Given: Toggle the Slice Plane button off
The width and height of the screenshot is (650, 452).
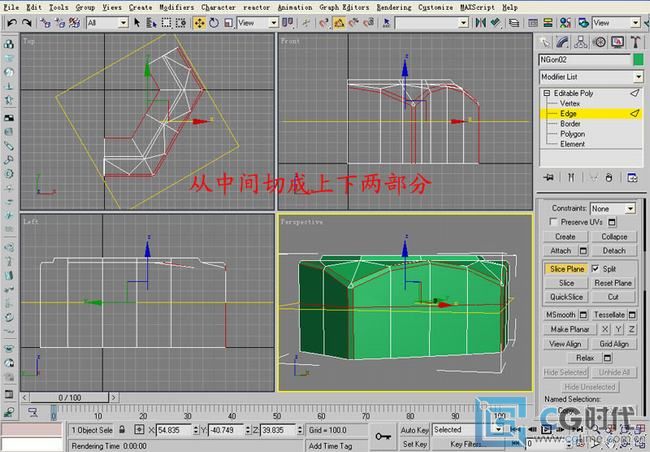Looking at the screenshot, I should 566,269.
